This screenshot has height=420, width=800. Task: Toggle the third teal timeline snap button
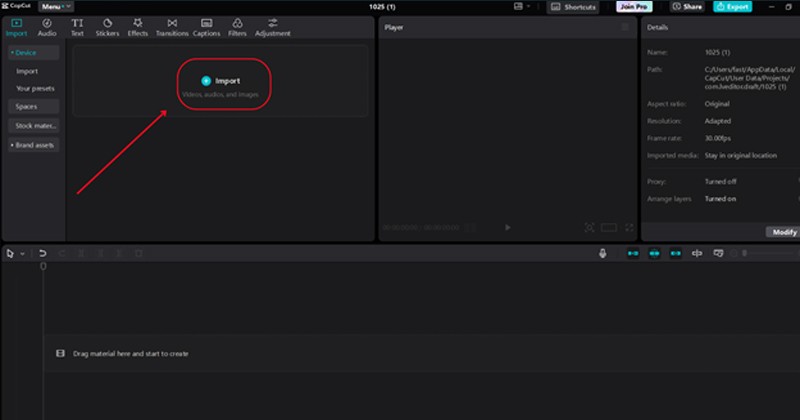coord(675,254)
